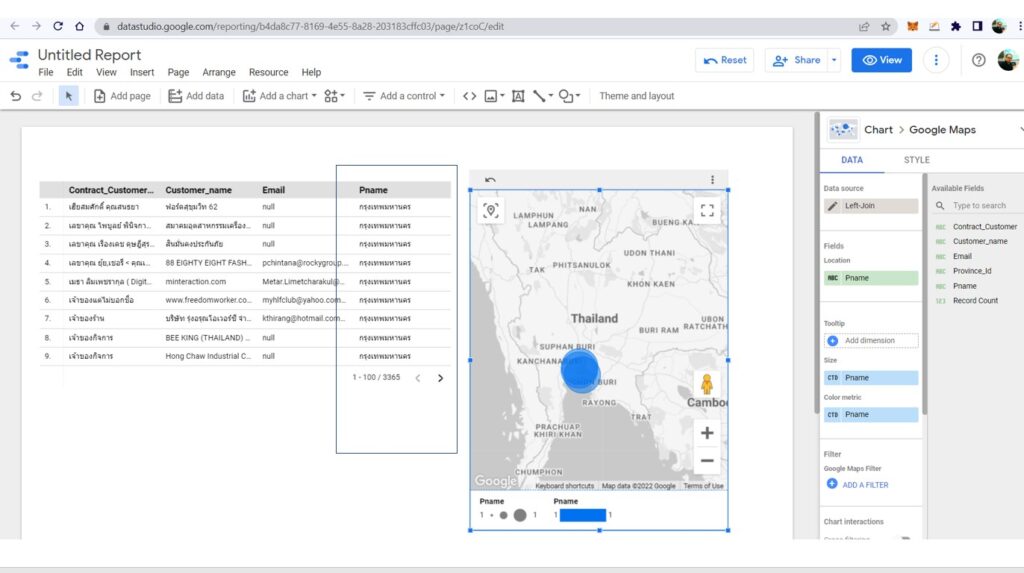
Task: Click the map select-area lasso icon
Action: pyautogui.click(x=490, y=210)
